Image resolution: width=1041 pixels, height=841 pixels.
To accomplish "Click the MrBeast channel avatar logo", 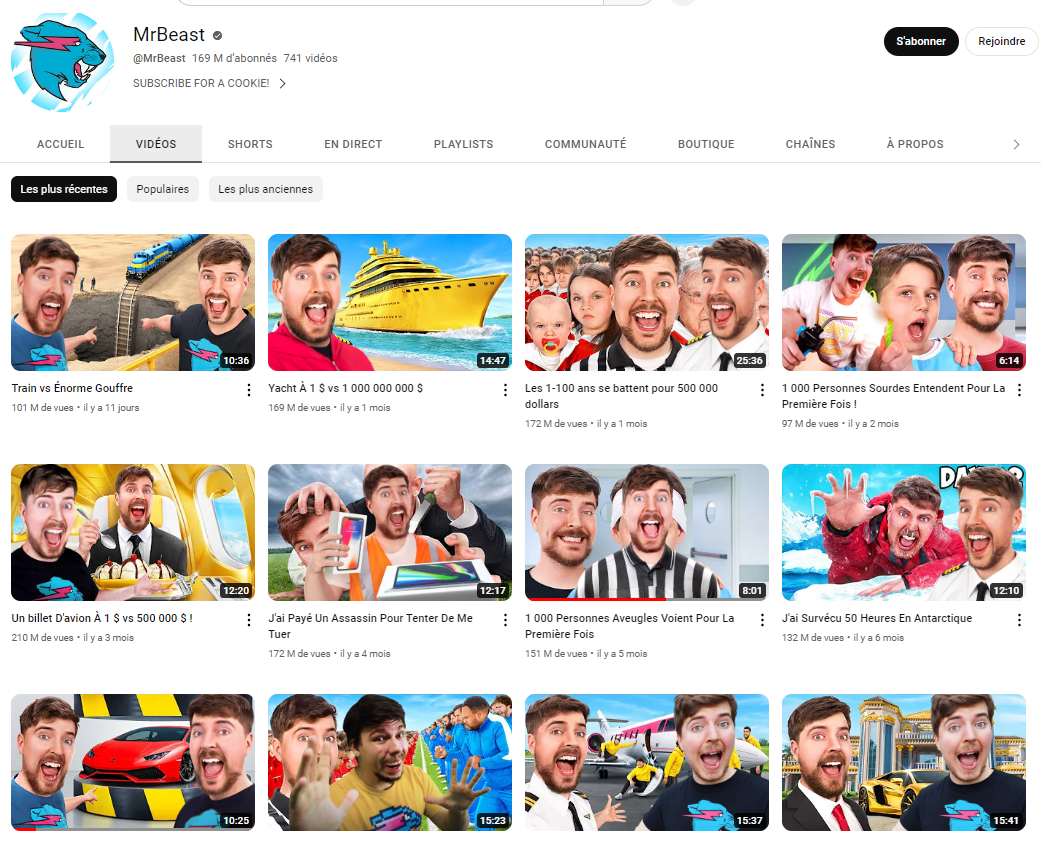I will click(x=62, y=62).
